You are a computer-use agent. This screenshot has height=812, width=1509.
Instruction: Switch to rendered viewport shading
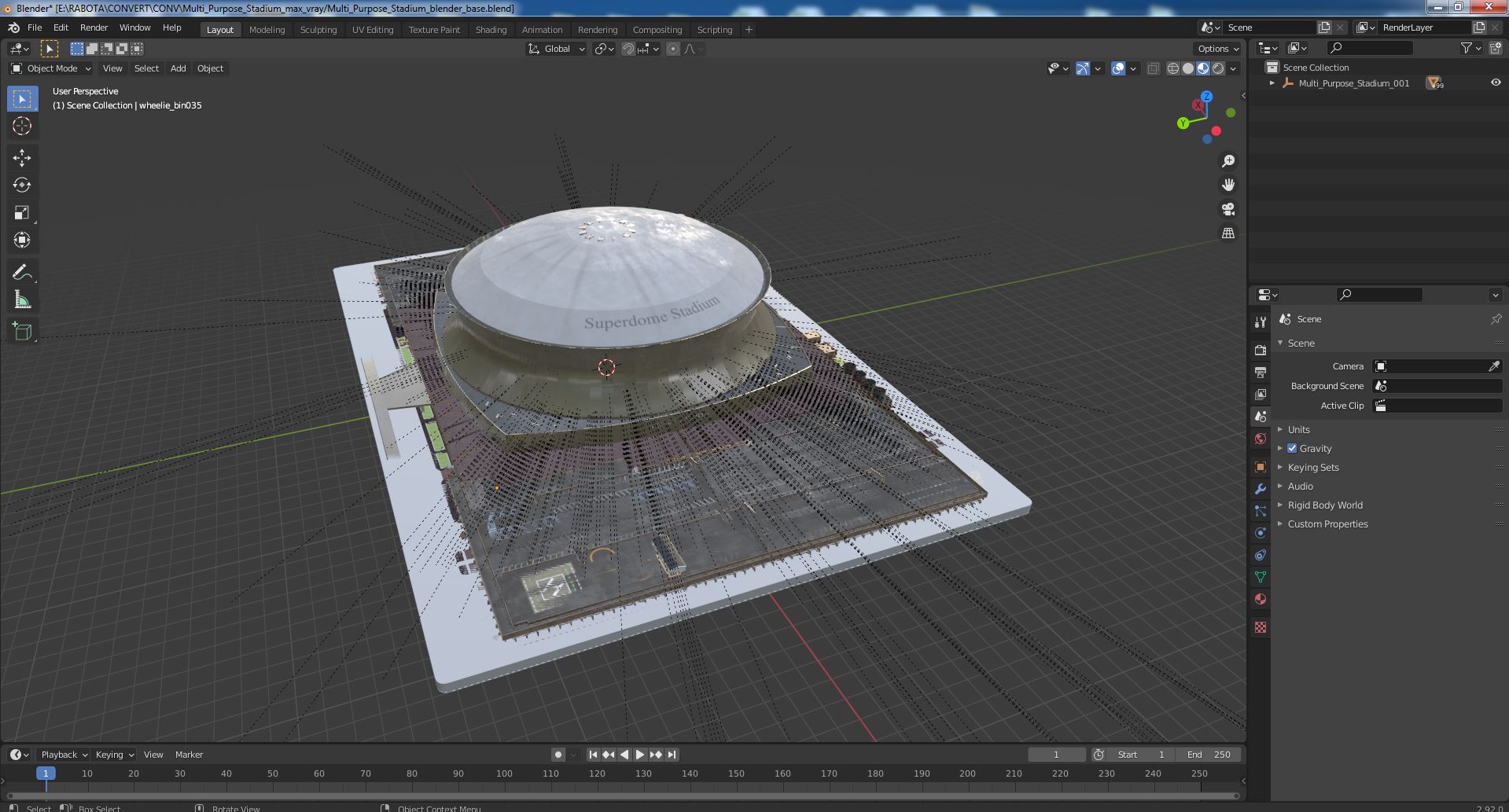pos(1218,68)
